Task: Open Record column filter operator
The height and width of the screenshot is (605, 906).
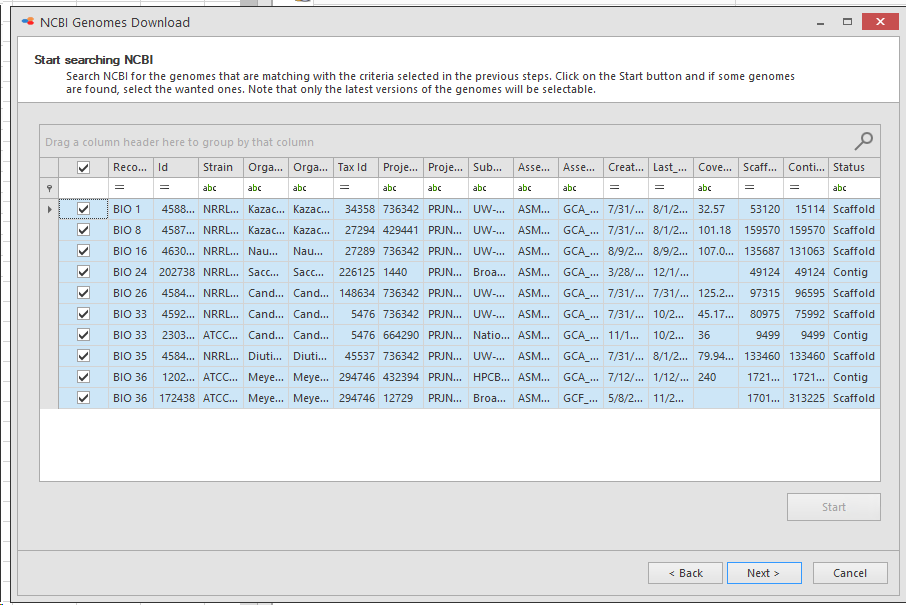Action: (x=120, y=188)
